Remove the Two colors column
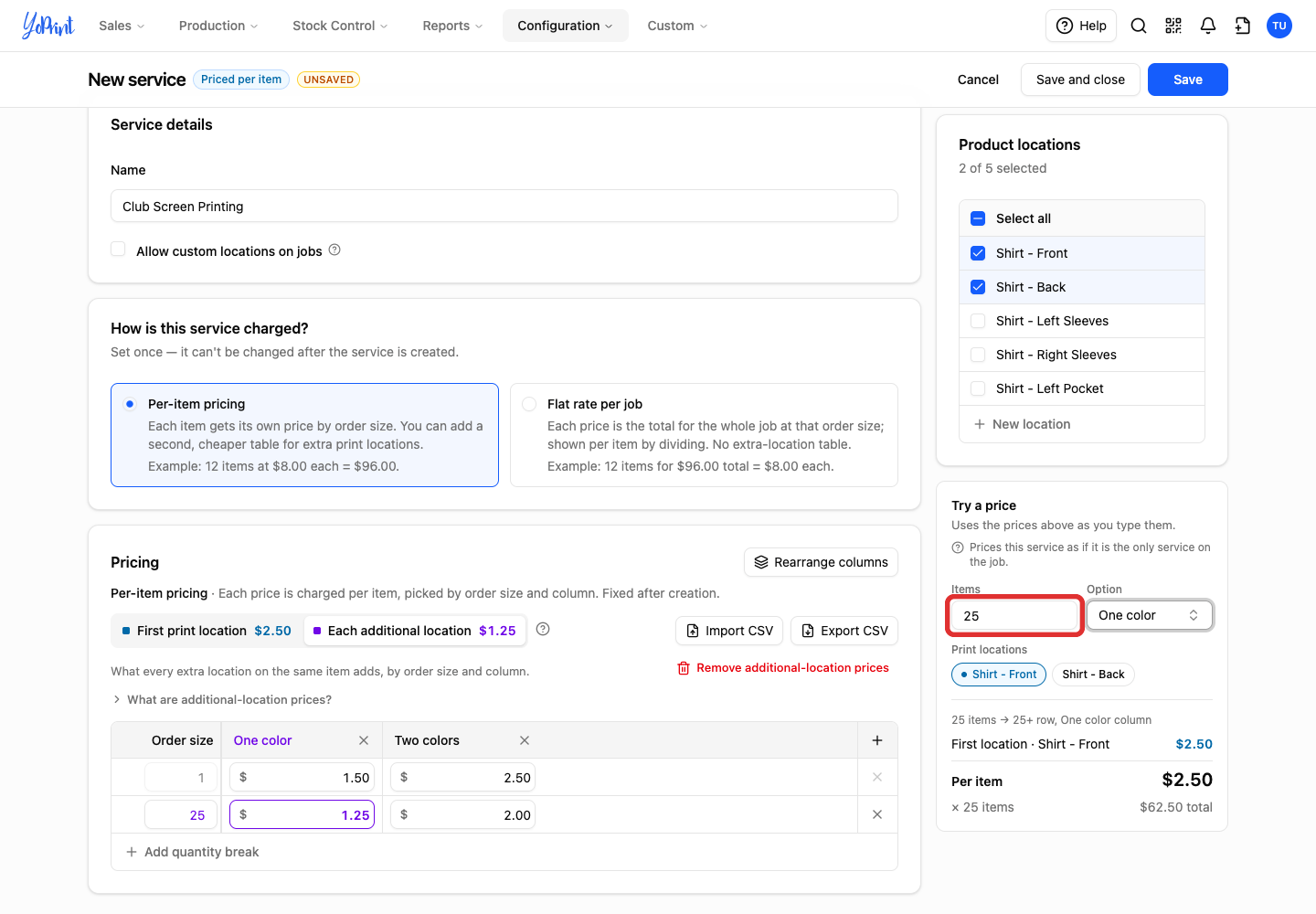The width and height of the screenshot is (1316, 914). click(x=525, y=740)
